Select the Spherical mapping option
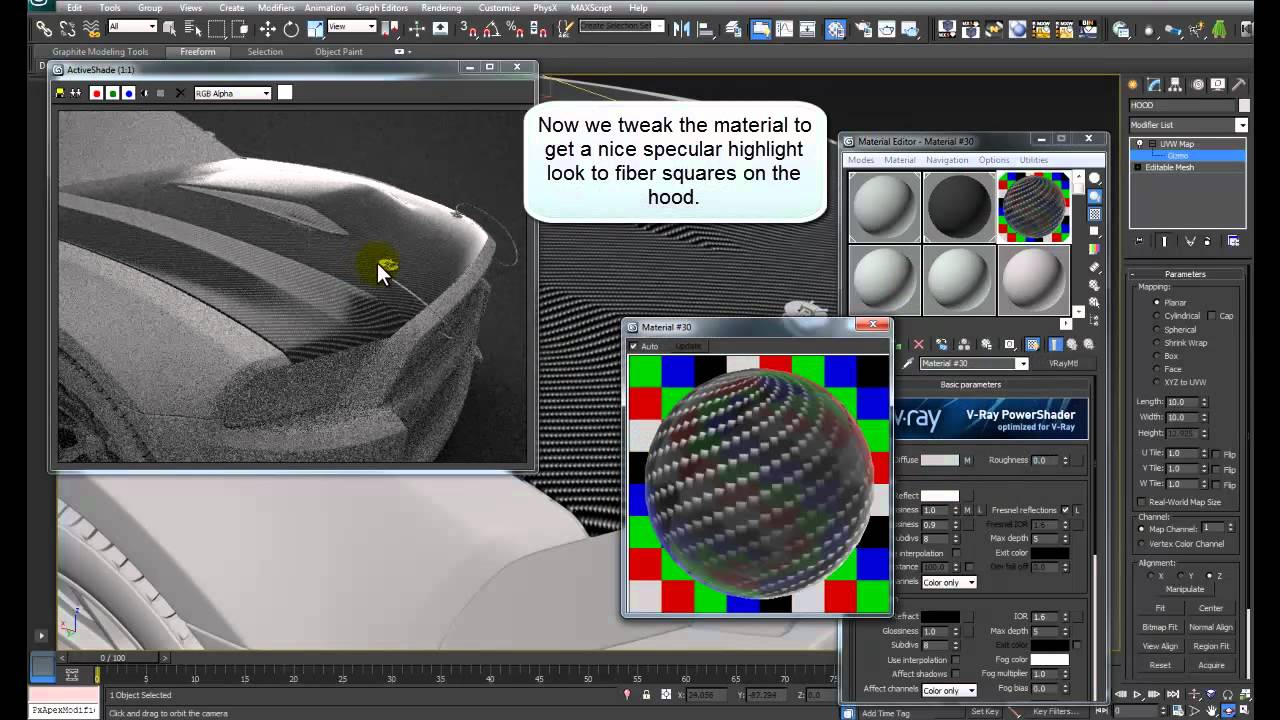This screenshot has width=1280, height=720. tap(1157, 329)
